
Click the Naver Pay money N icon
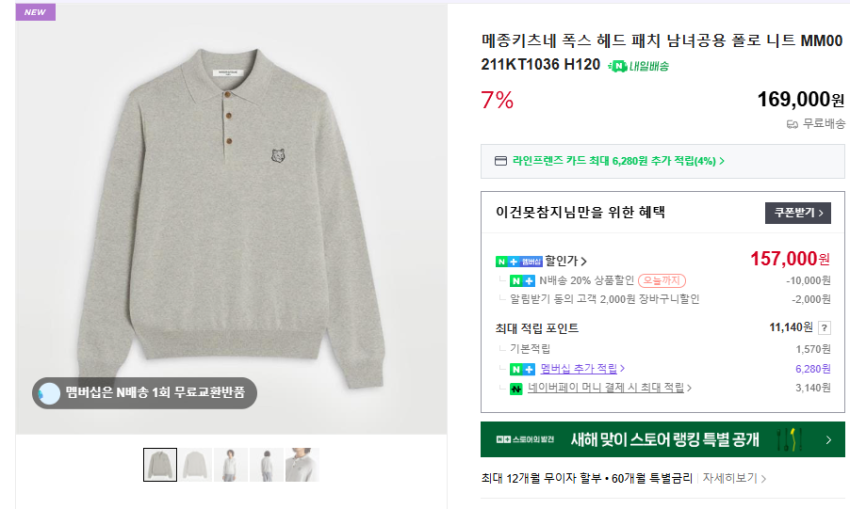coord(517,388)
